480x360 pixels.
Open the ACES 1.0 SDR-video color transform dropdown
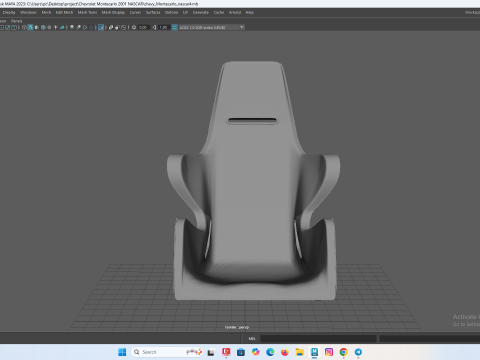(x=212, y=27)
